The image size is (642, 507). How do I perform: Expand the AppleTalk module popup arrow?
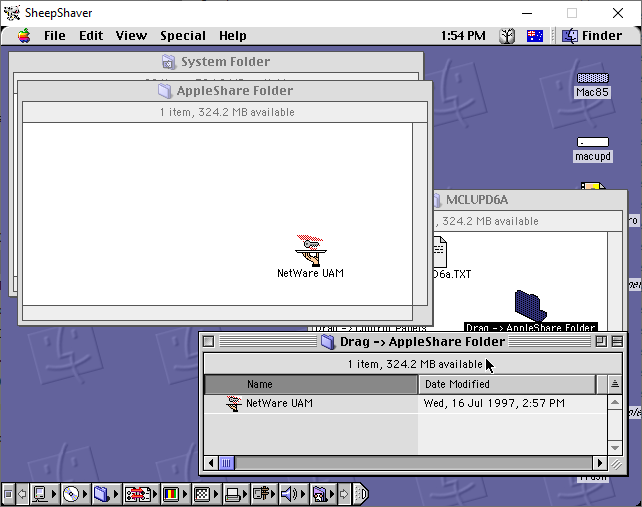(54, 494)
